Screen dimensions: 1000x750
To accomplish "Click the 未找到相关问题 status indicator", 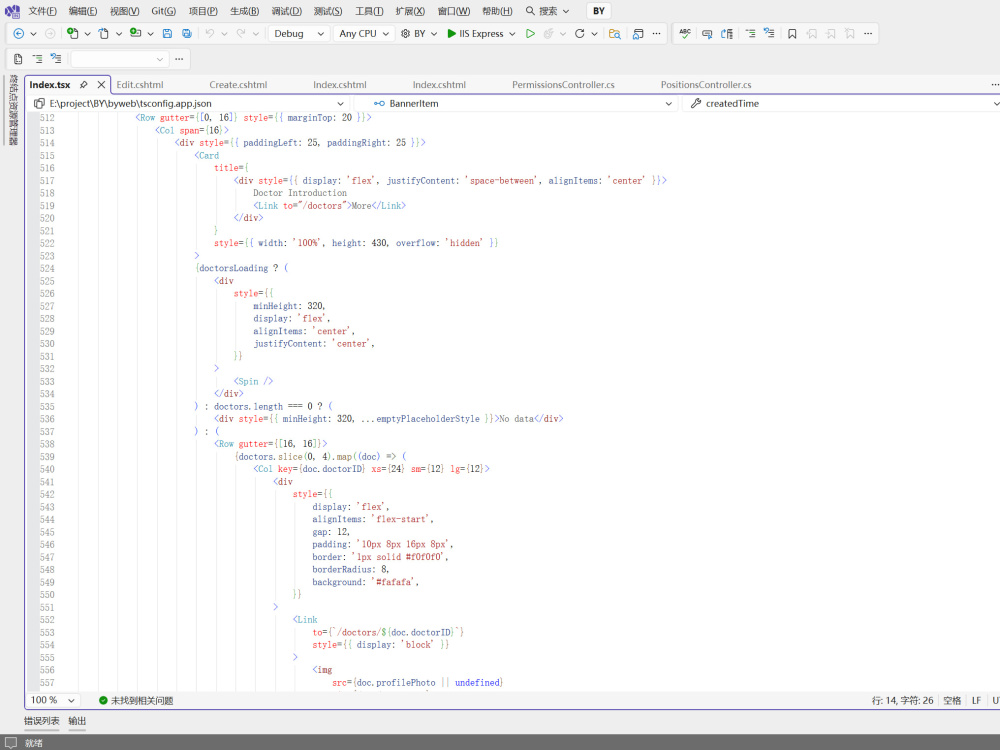I will click(x=136, y=700).
